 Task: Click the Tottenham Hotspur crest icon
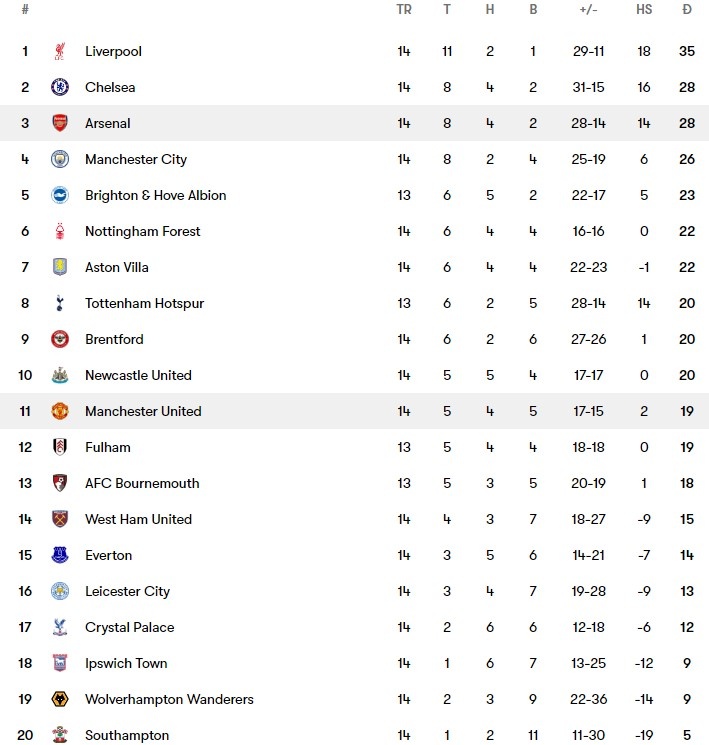coord(60,303)
